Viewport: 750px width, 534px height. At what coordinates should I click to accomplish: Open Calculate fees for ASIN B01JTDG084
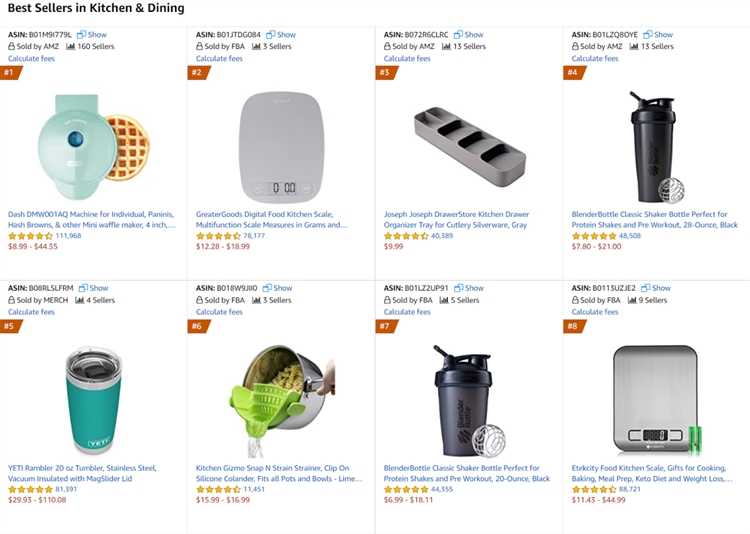(x=219, y=58)
